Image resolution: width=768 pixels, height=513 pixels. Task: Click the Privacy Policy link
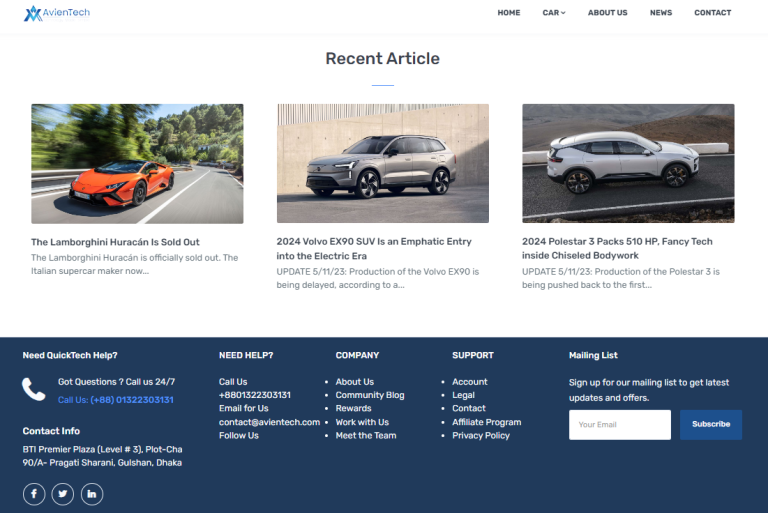point(481,435)
